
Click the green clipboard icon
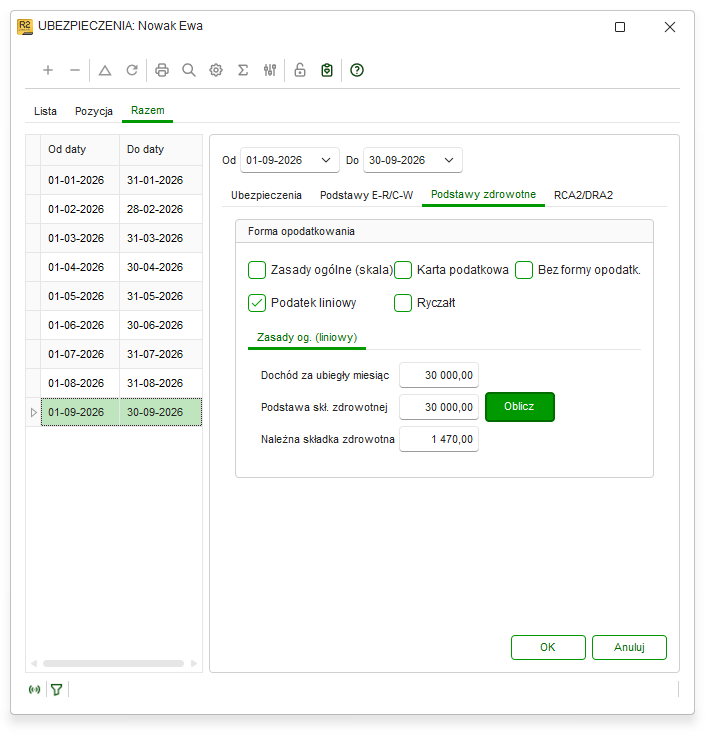click(x=327, y=70)
